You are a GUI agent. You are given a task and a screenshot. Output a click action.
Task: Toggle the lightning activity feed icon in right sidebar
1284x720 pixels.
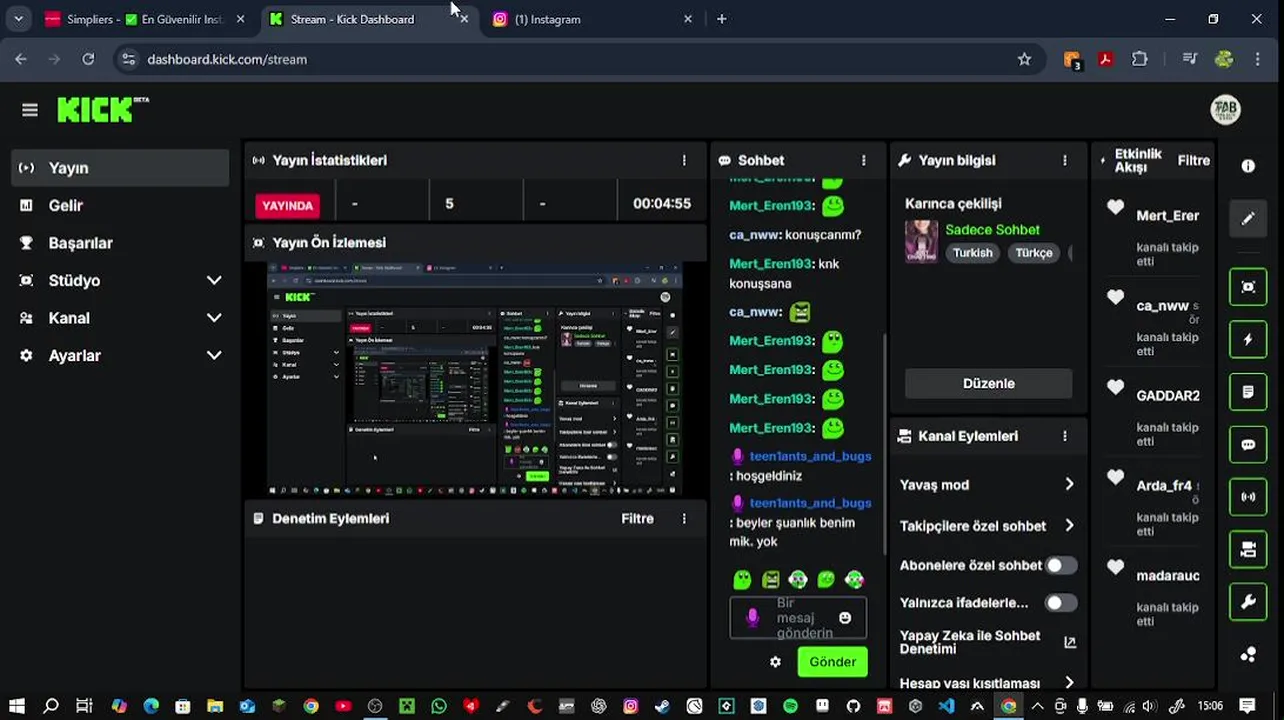pyautogui.click(x=1248, y=340)
